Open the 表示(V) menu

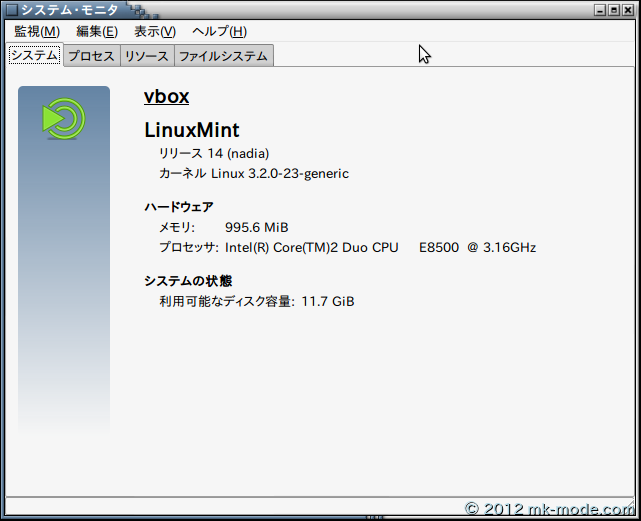[154, 32]
